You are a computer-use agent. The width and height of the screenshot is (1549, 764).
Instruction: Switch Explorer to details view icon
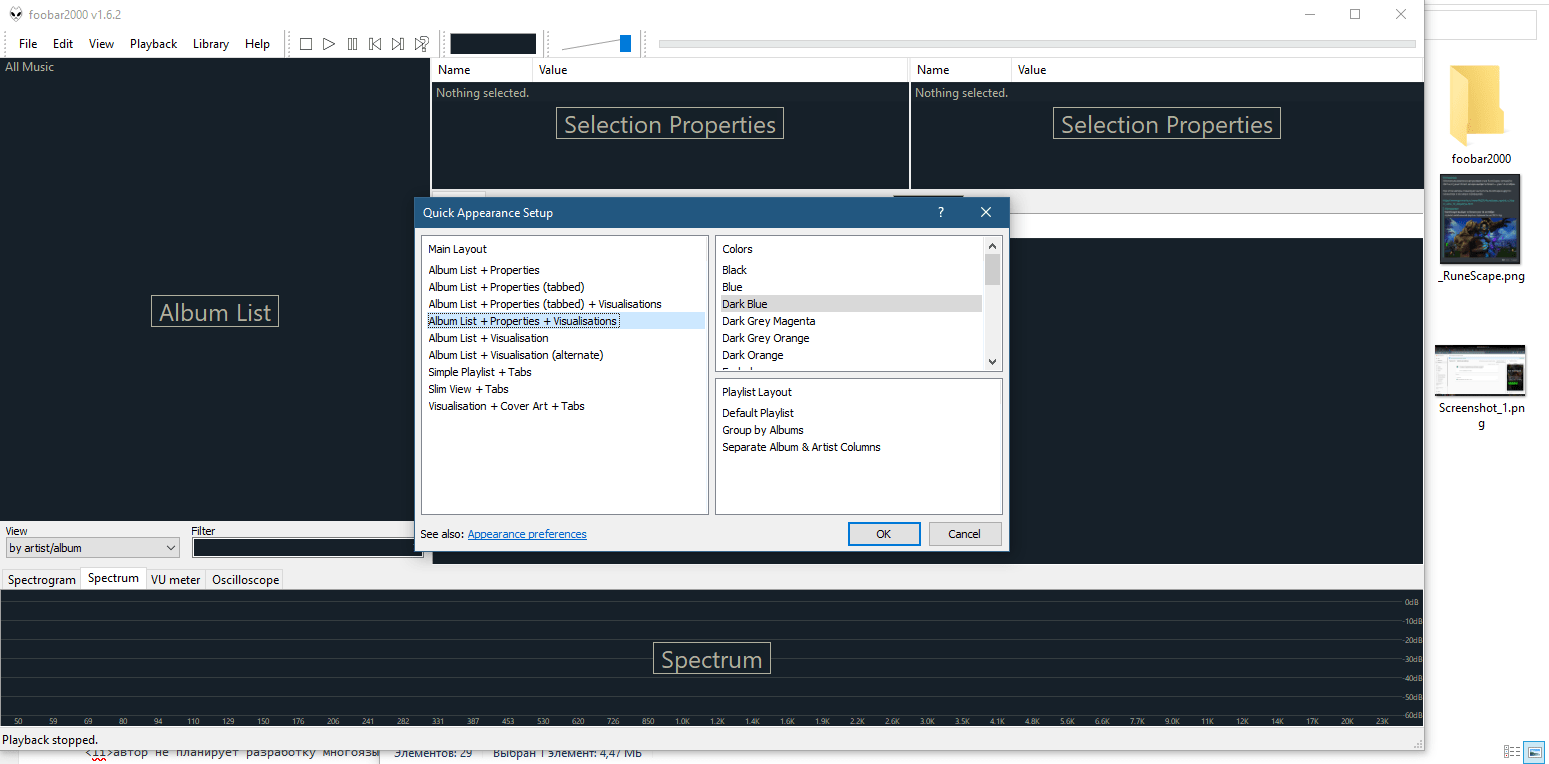(x=1511, y=751)
